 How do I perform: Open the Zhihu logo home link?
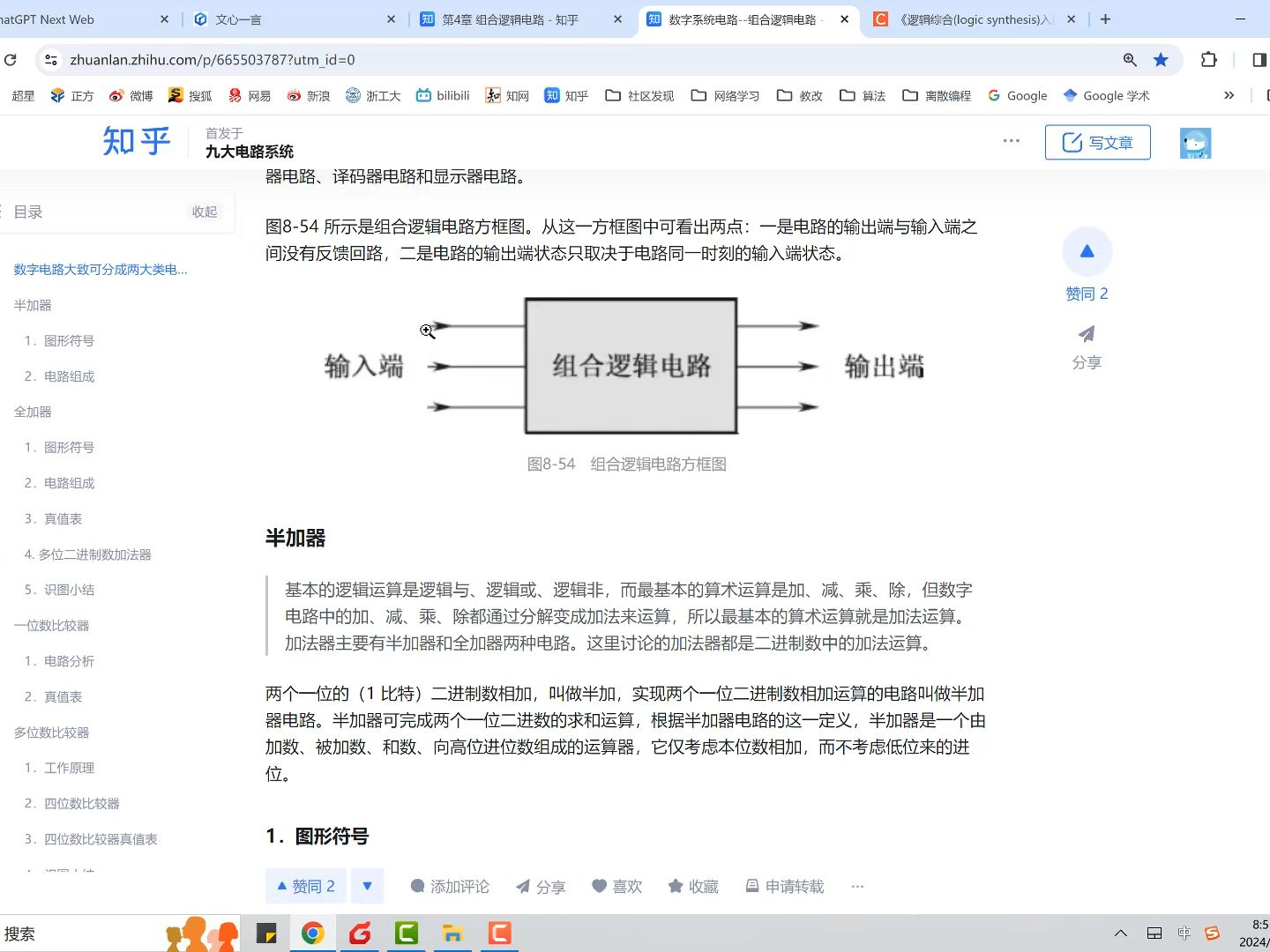click(x=136, y=142)
